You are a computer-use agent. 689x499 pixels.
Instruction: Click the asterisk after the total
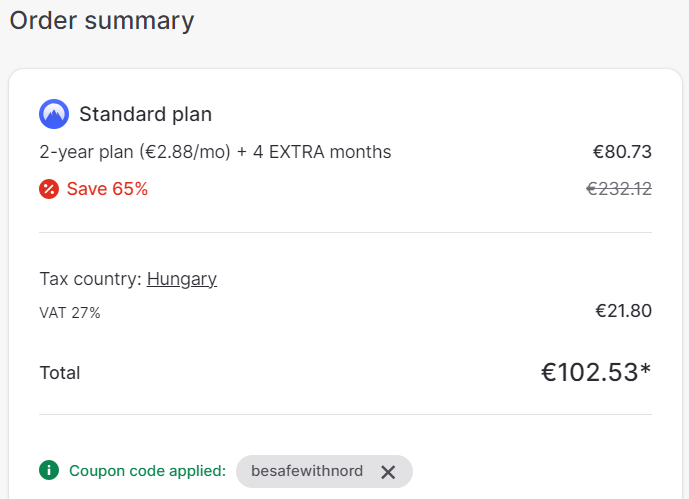[x=646, y=369]
